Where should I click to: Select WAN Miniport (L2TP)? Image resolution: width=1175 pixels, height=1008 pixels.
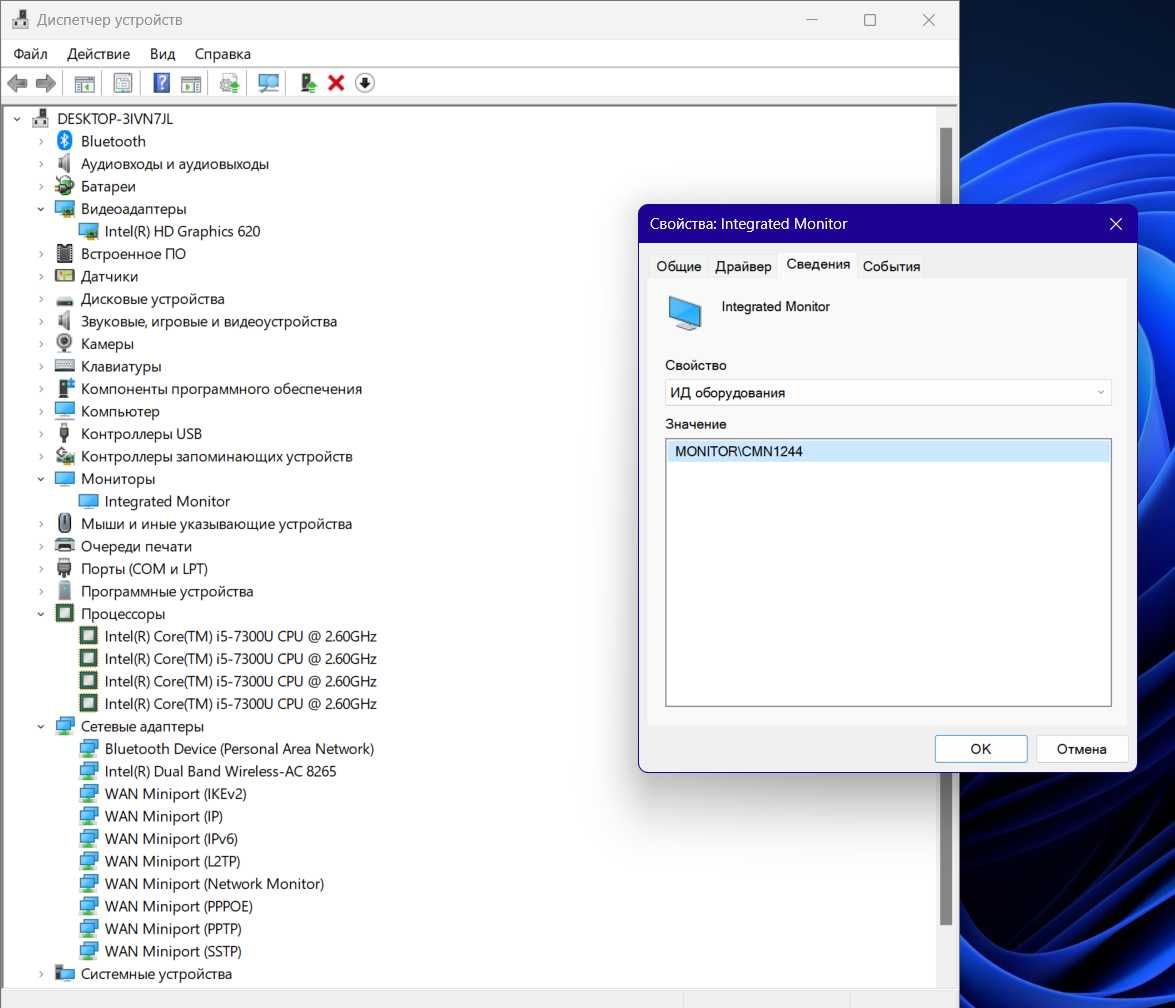pos(172,860)
